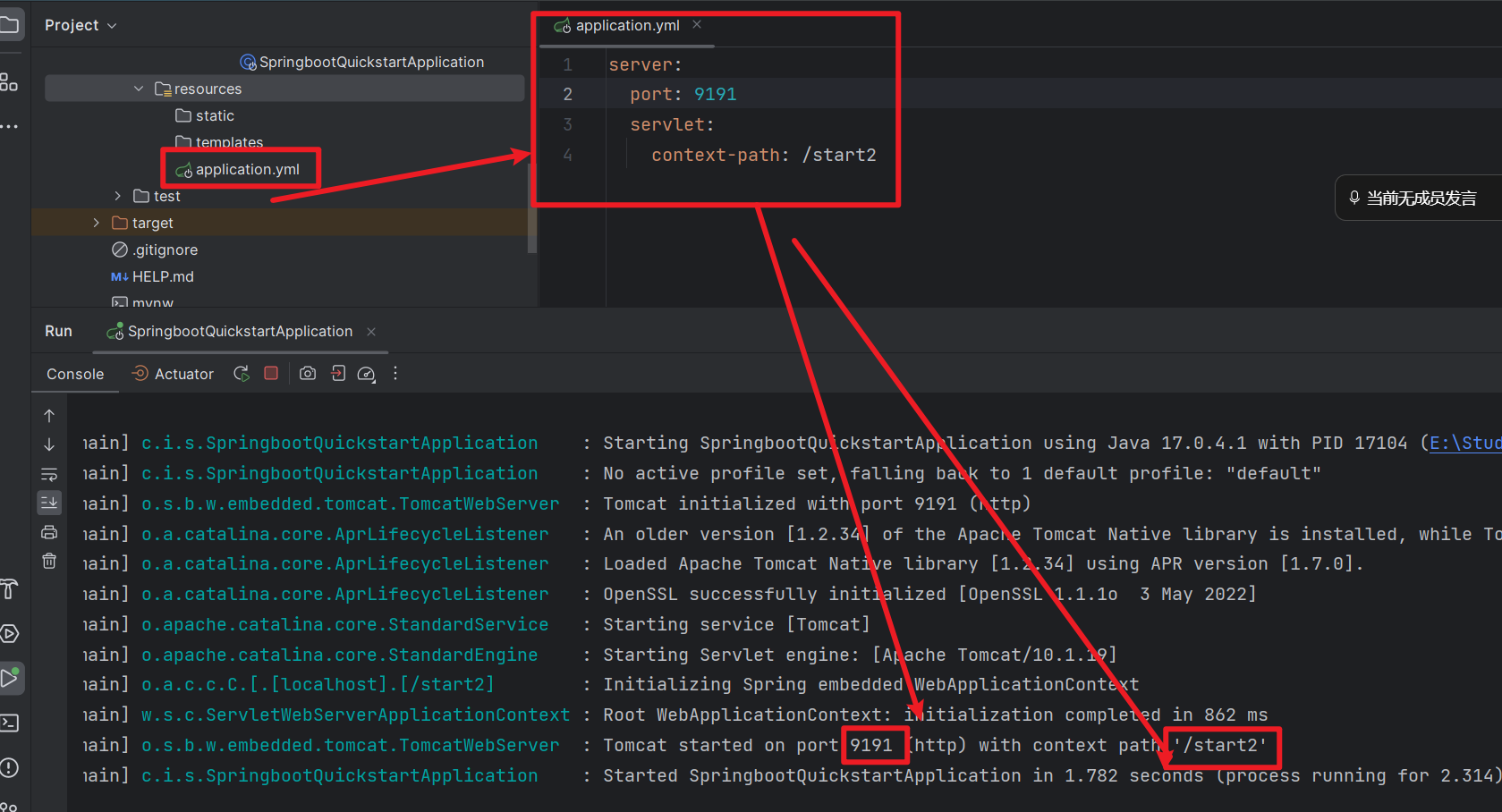Rerun the application with the rerun icon
The width and height of the screenshot is (1502, 812).
coord(242,374)
